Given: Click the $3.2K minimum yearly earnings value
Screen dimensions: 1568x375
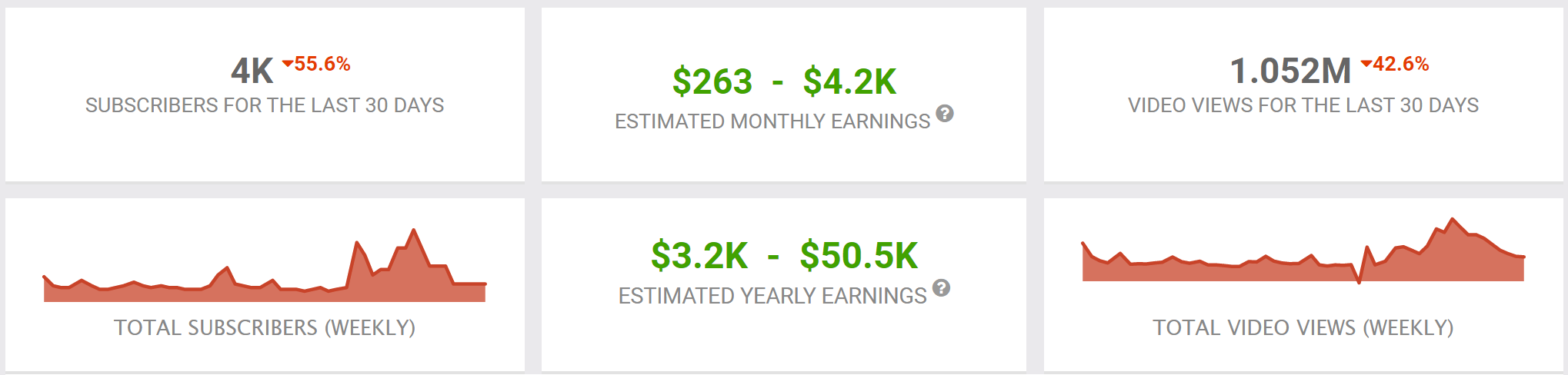Looking at the screenshot, I should click(699, 256).
